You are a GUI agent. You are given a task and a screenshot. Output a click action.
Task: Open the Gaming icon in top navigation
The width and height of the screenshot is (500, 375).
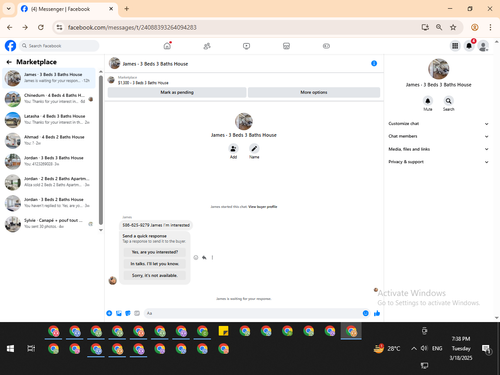pyautogui.click(x=326, y=46)
